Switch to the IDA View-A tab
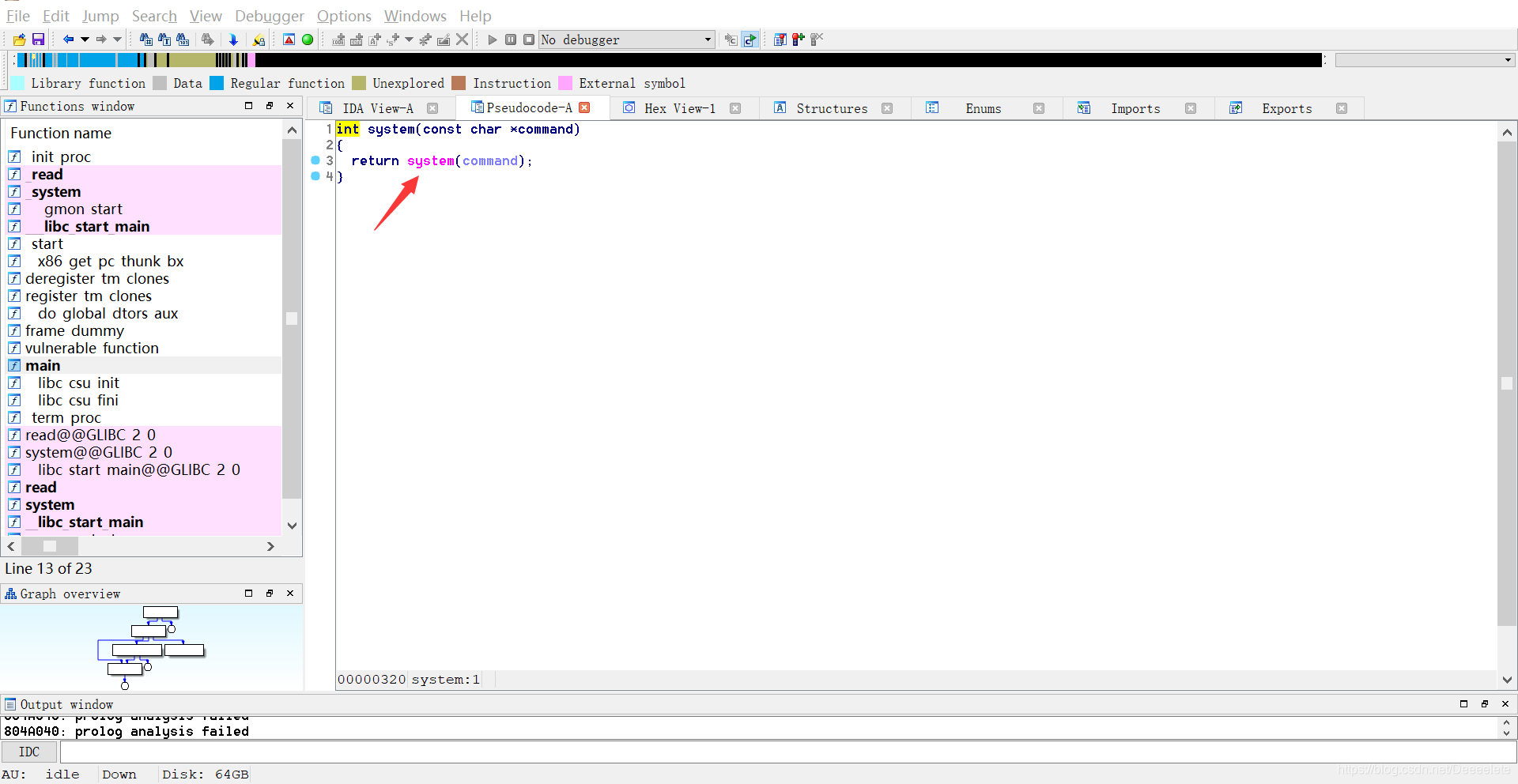 [378, 108]
